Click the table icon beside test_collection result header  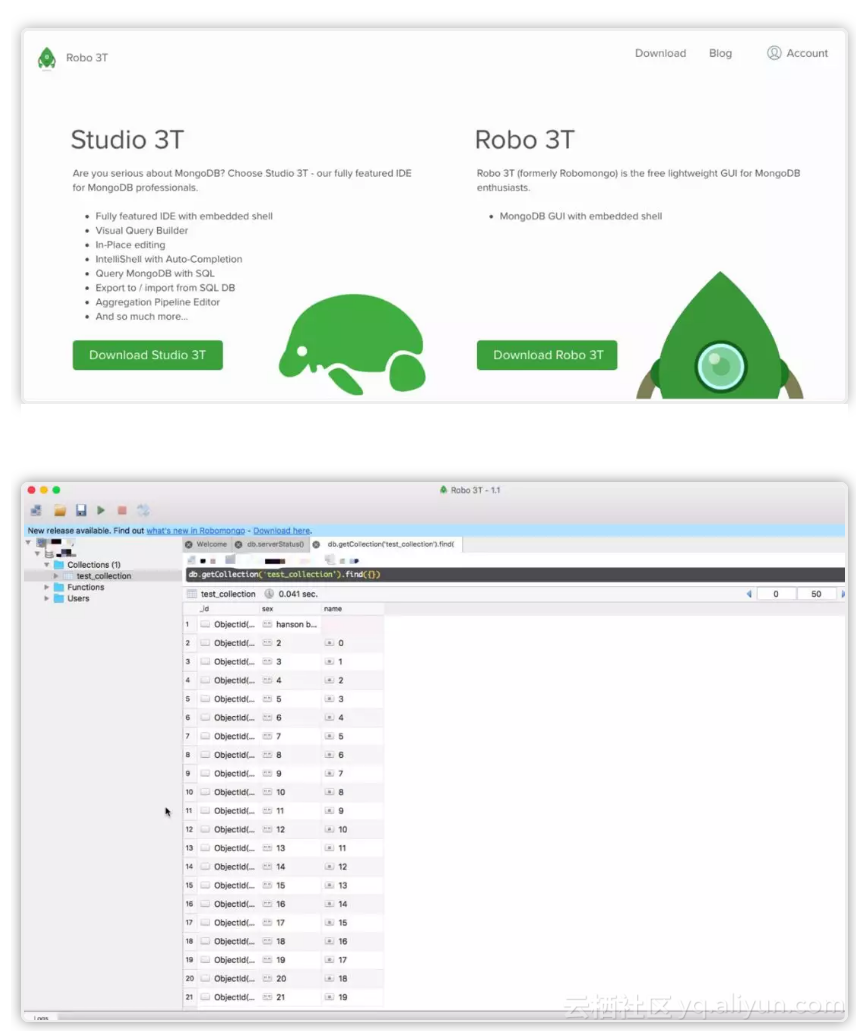coord(192,594)
